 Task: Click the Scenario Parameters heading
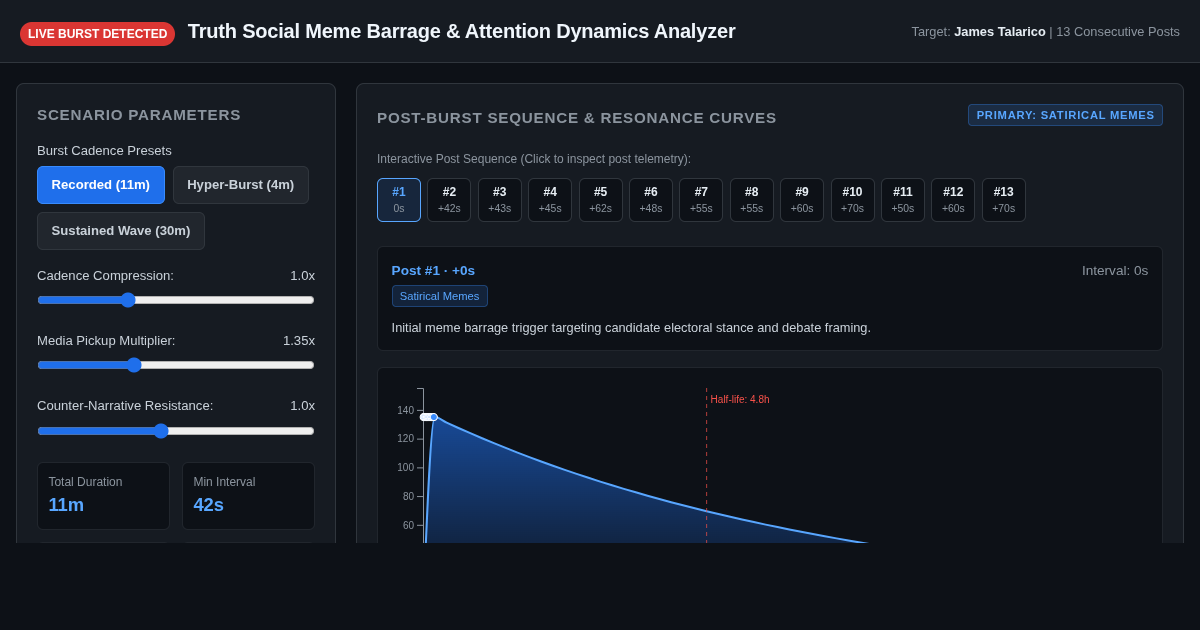(139, 115)
